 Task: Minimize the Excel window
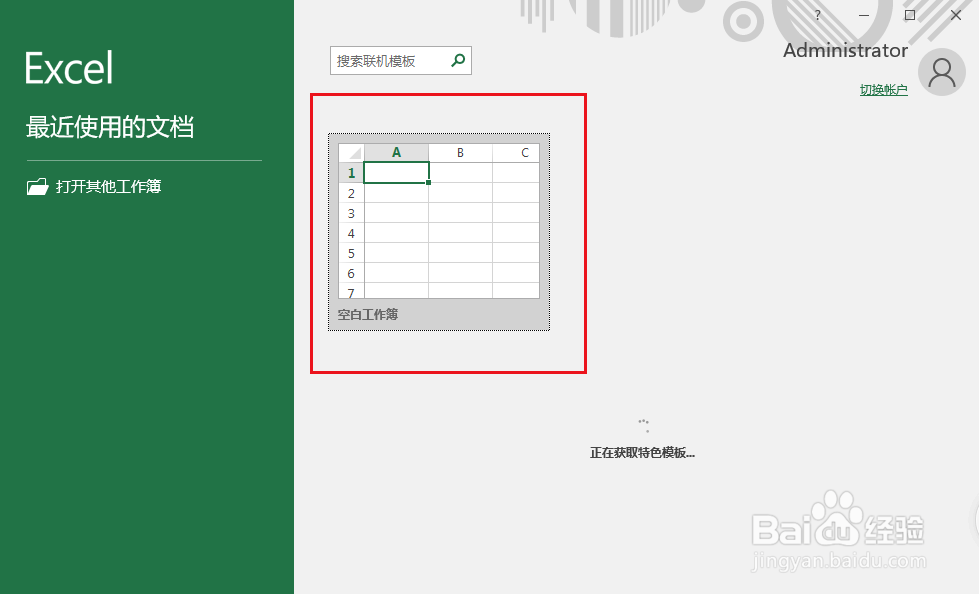pyautogui.click(x=863, y=15)
